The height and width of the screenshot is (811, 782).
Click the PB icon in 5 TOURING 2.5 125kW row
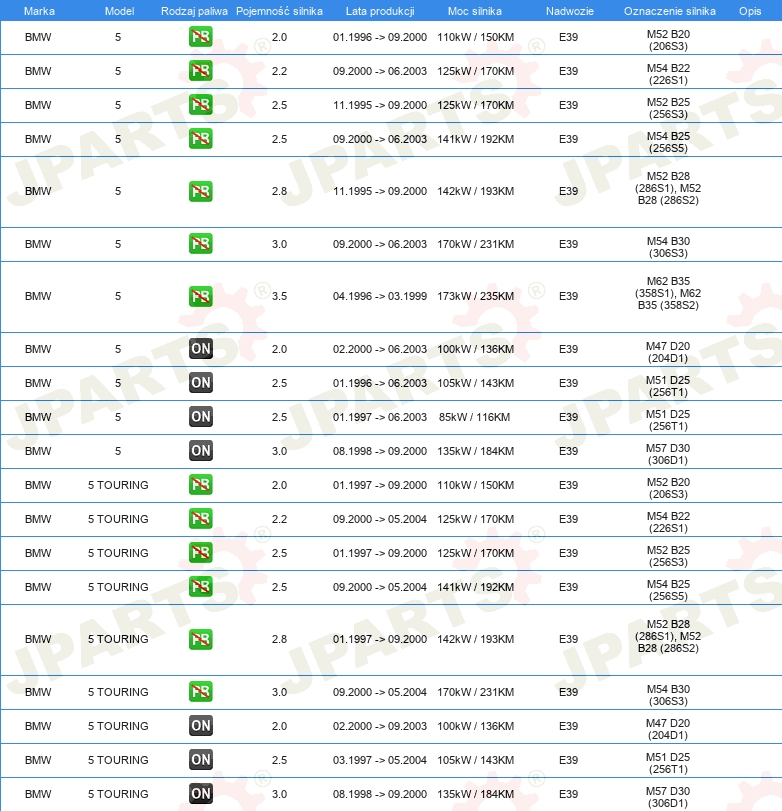[x=201, y=553]
